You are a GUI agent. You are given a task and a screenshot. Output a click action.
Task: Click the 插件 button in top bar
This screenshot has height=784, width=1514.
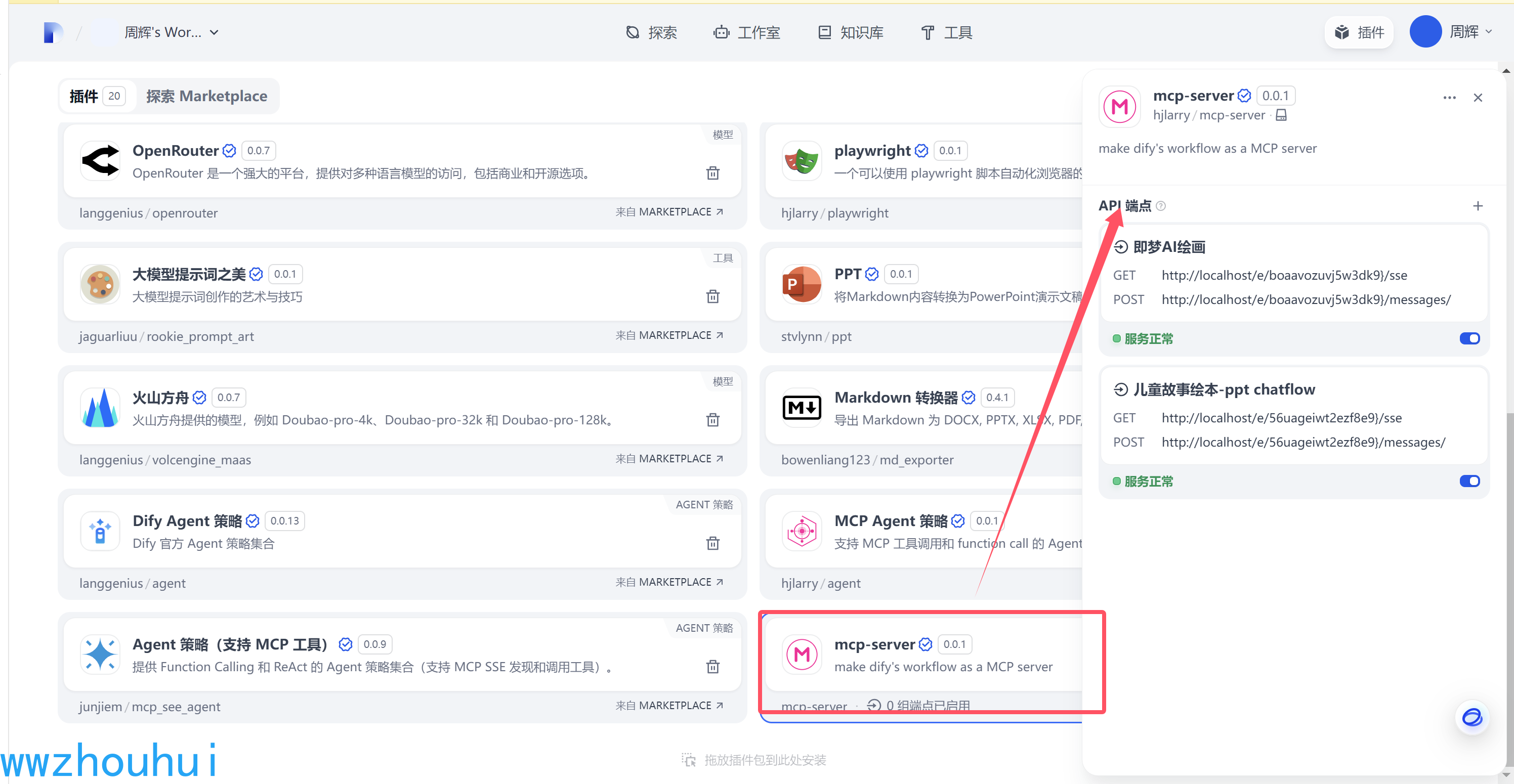coord(1359,32)
